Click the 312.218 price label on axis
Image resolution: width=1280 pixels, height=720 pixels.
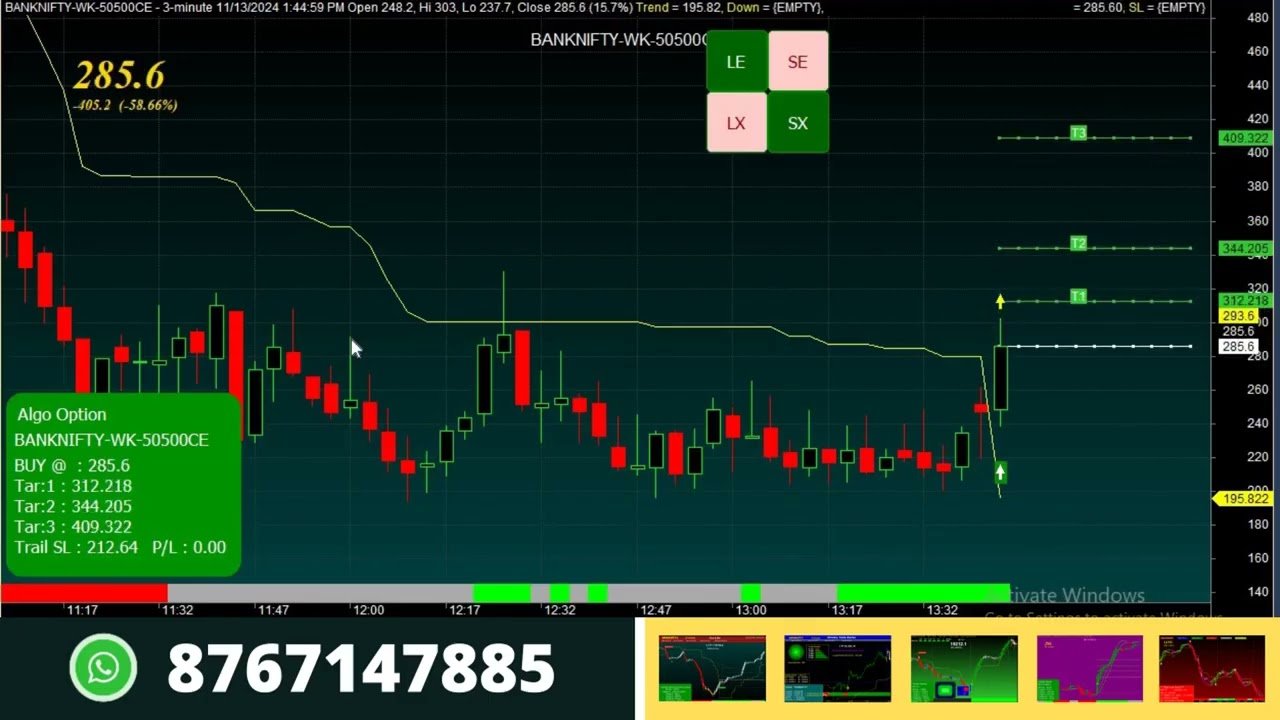(1245, 301)
